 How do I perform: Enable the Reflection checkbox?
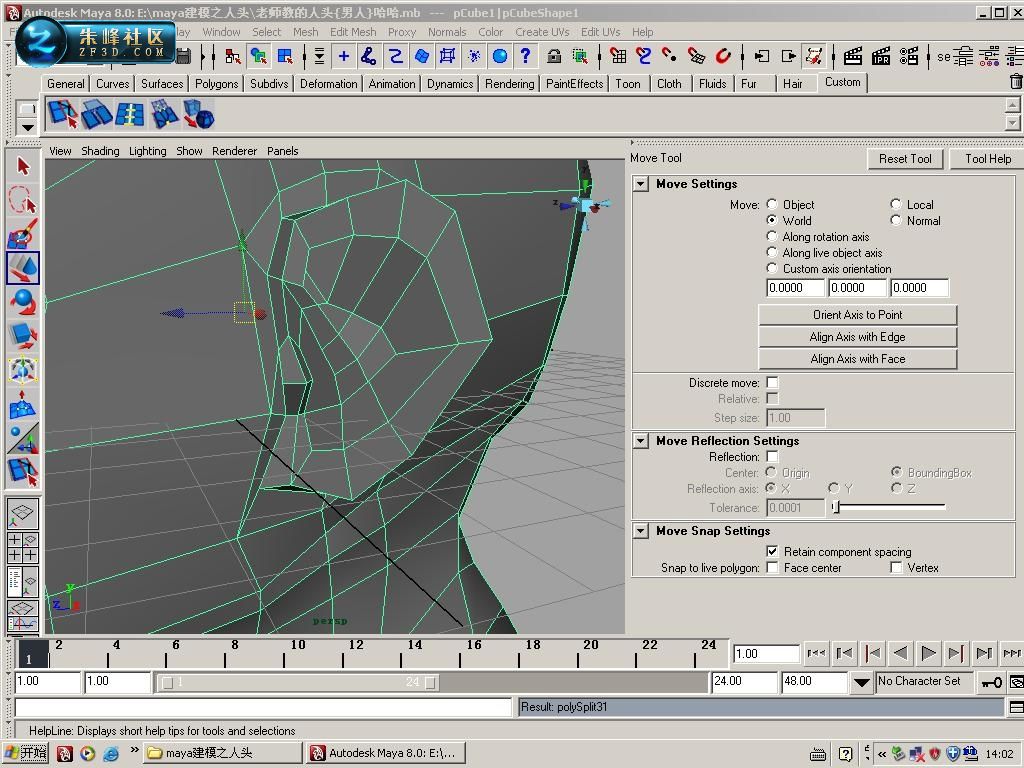[x=773, y=456]
